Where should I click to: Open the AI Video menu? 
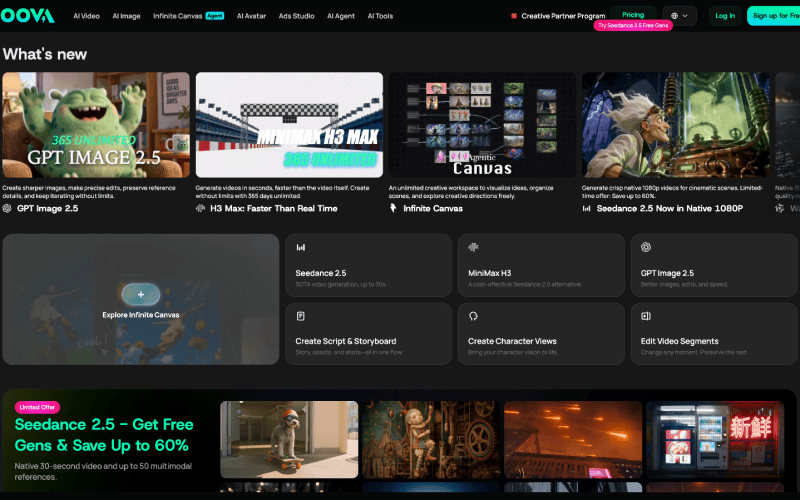tap(86, 16)
